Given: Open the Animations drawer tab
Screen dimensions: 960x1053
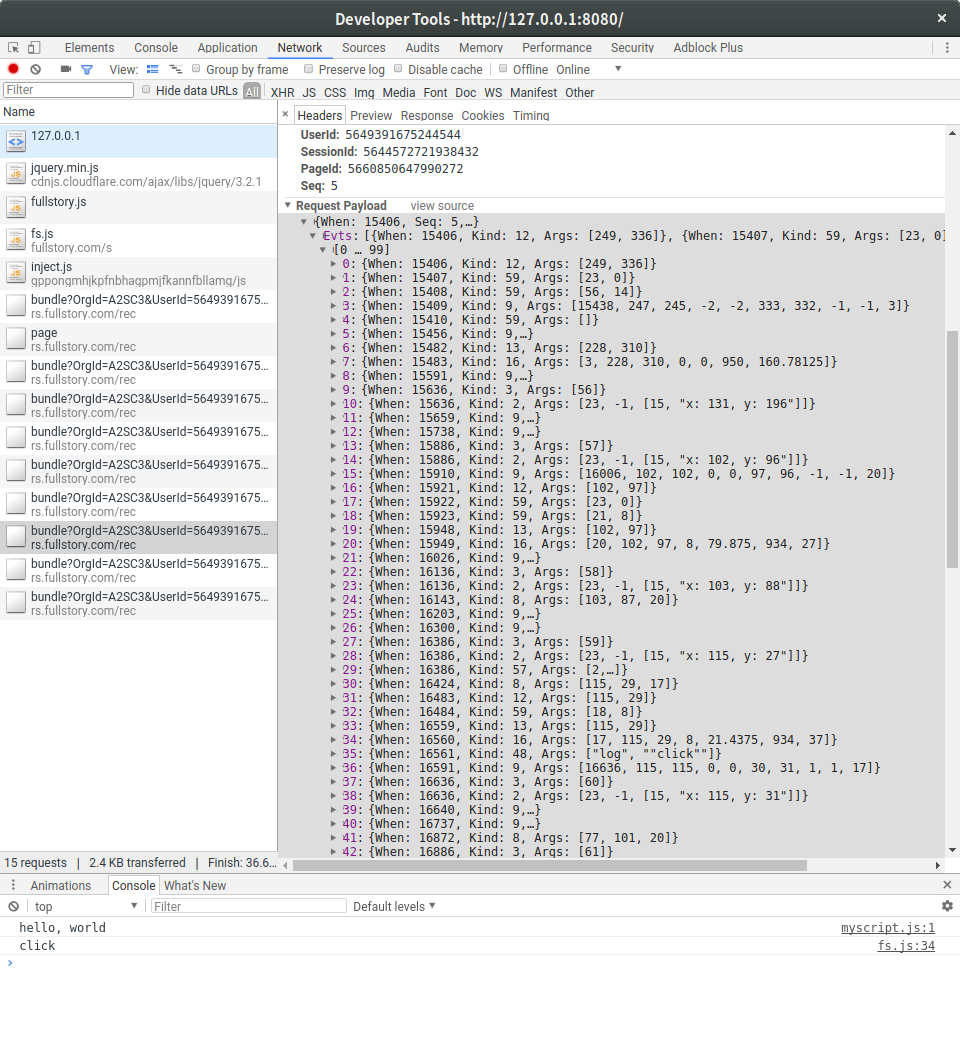Looking at the screenshot, I should point(60,885).
